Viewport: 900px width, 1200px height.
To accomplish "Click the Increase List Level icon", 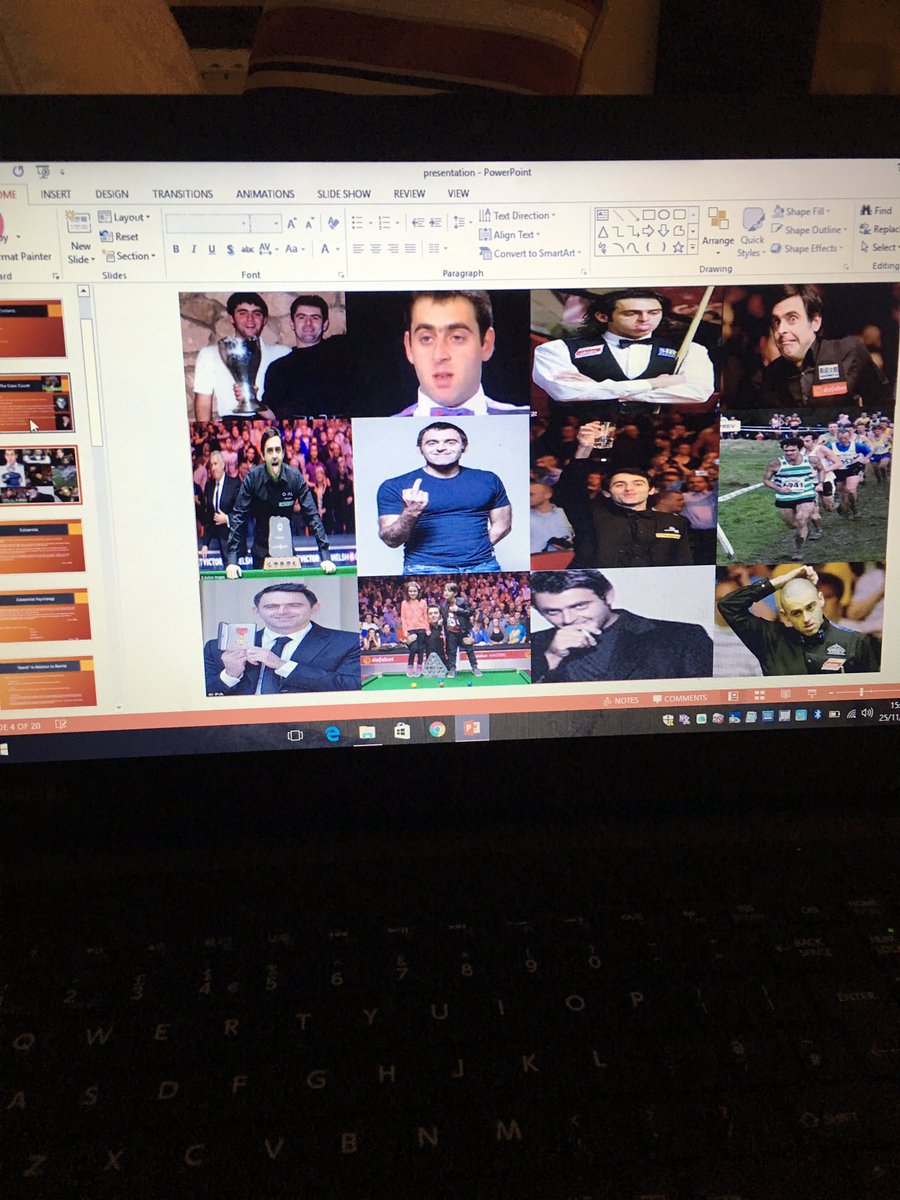I will point(436,222).
